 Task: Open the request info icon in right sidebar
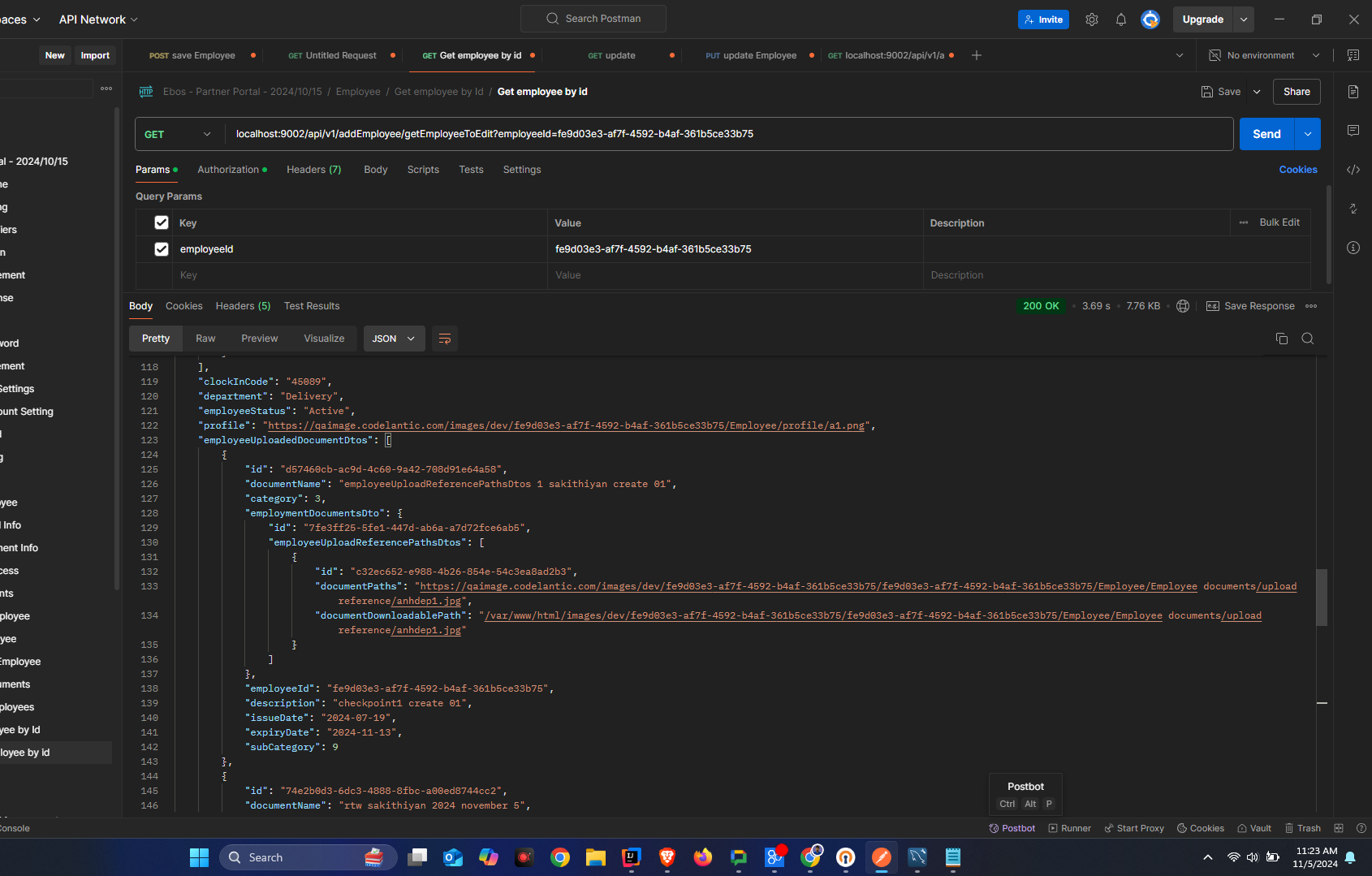(1353, 248)
